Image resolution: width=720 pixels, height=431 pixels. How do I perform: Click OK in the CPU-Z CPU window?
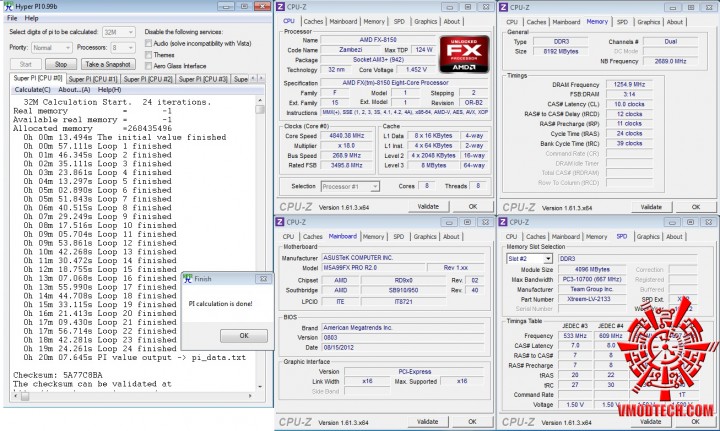pos(473,207)
